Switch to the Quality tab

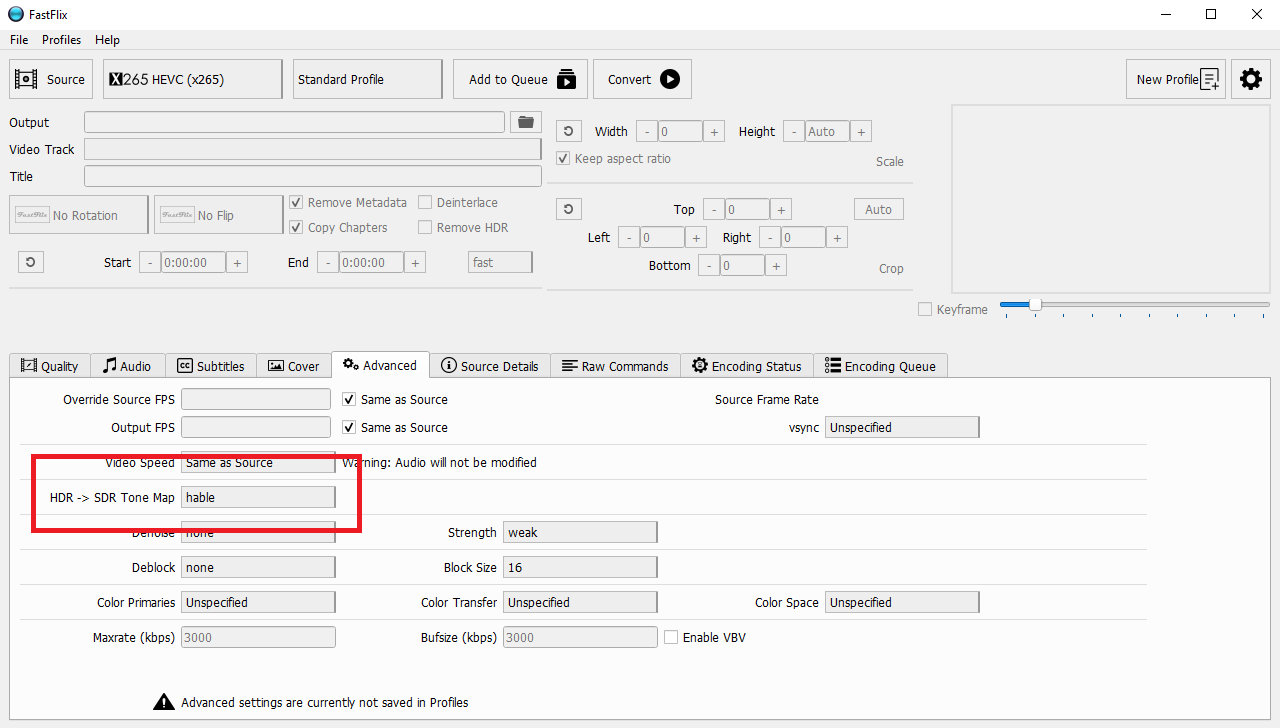pyautogui.click(x=50, y=366)
